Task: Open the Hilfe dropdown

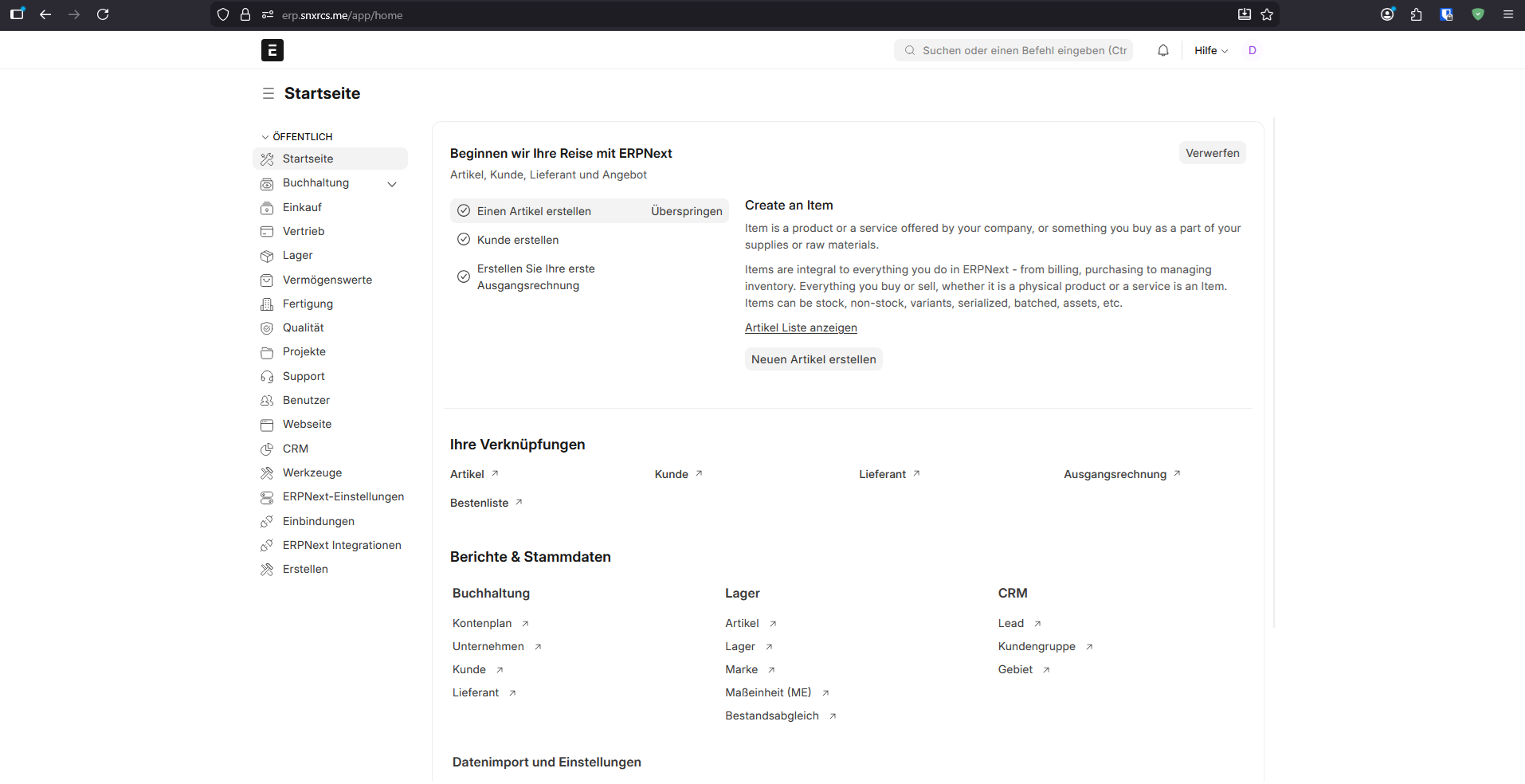Action: coord(1211,50)
